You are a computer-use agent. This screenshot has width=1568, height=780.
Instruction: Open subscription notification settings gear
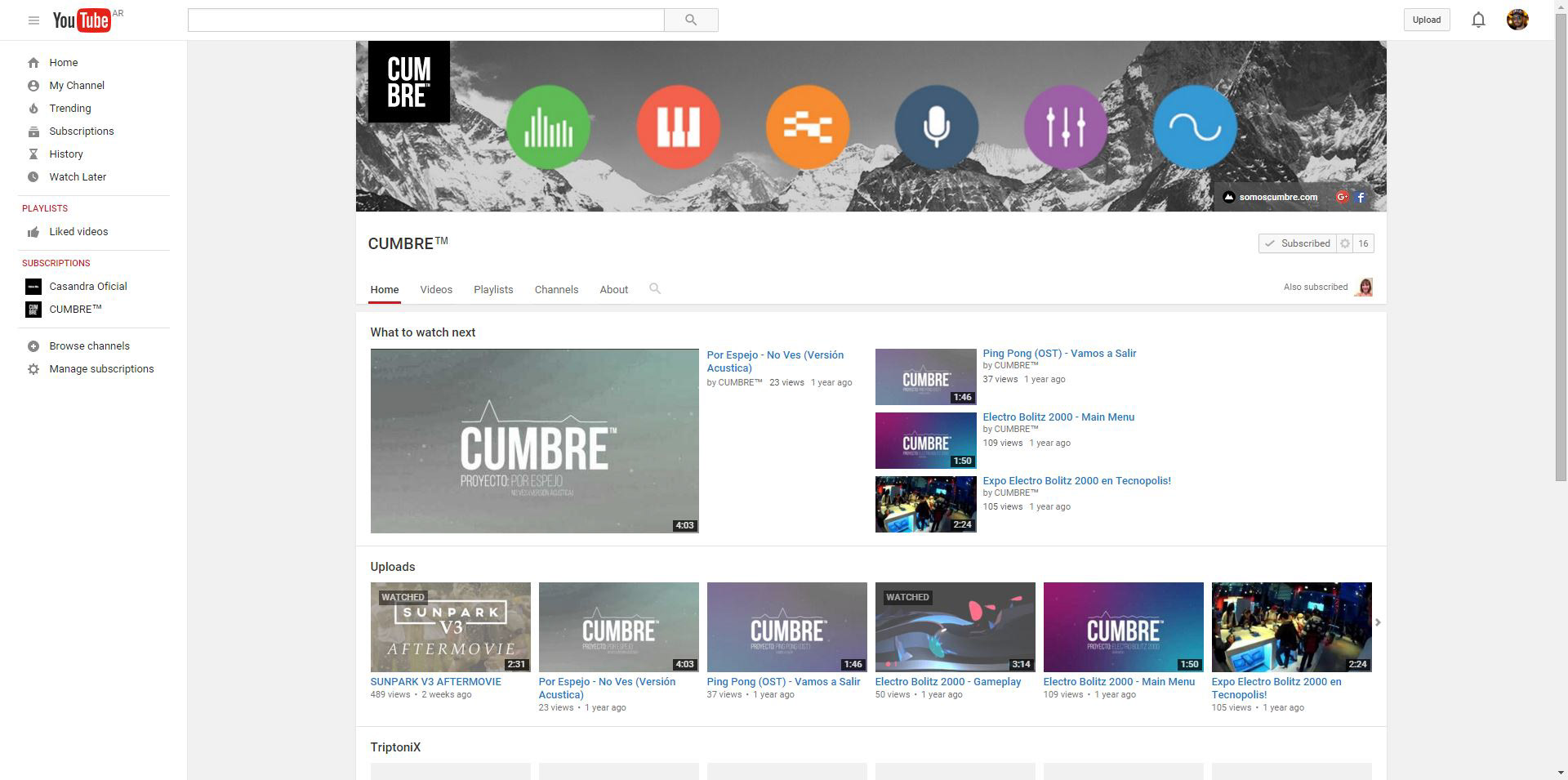[1345, 243]
